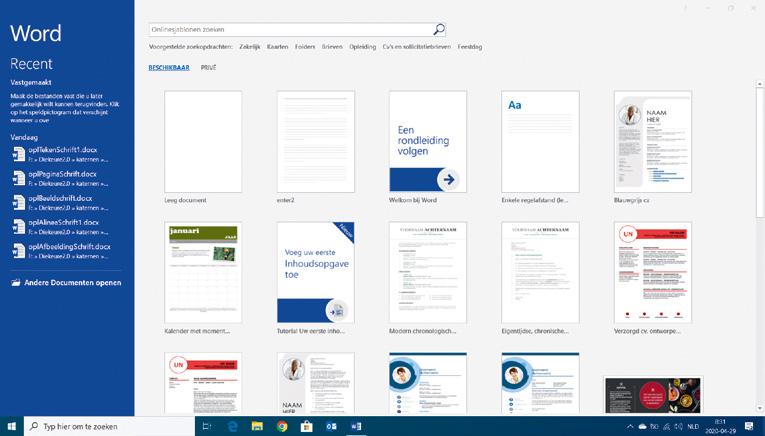Image resolution: width=765 pixels, height=436 pixels.
Task: Click document icon of oplBeeldschrift.docx
Action: coord(19,202)
